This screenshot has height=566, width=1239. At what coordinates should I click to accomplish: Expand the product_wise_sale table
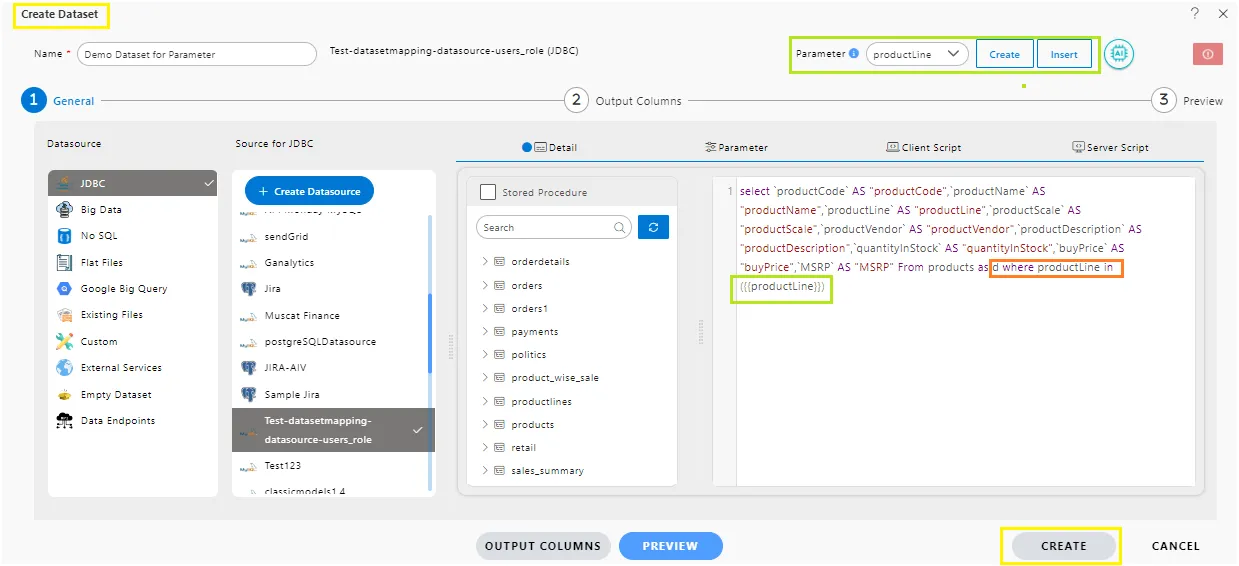pyautogui.click(x=485, y=377)
